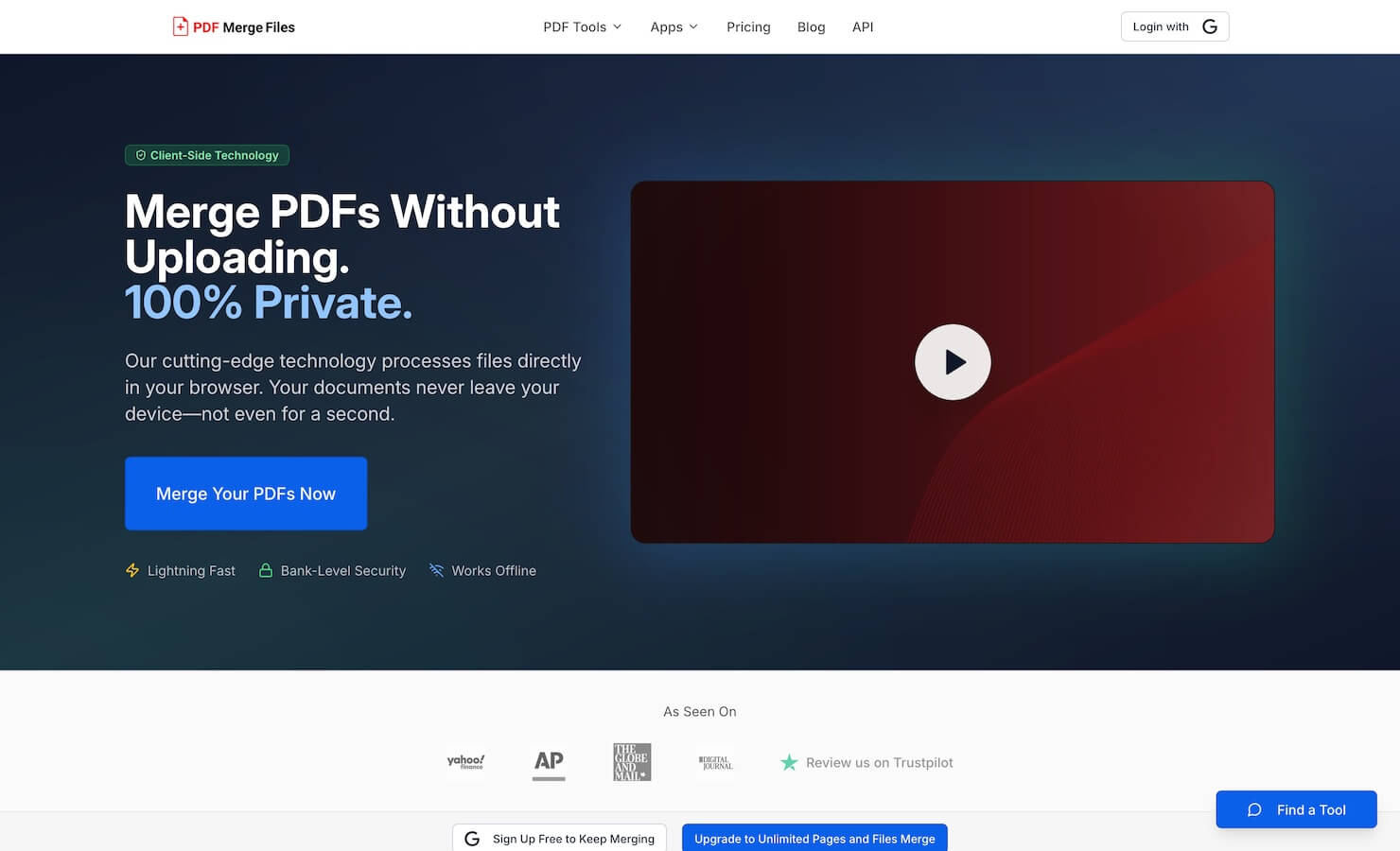Select the Pricing menu item

pyautogui.click(x=748, y=26)
